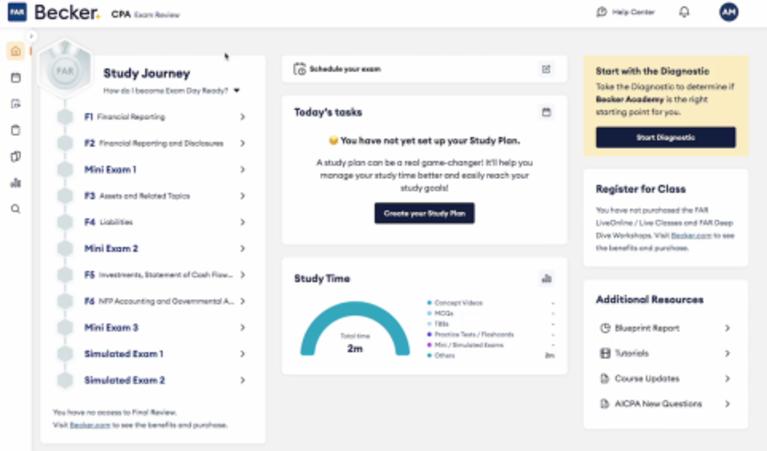Click the home icon in left sidebar
The height and width of the screenshot is (451, 767).
click(15, 51)
